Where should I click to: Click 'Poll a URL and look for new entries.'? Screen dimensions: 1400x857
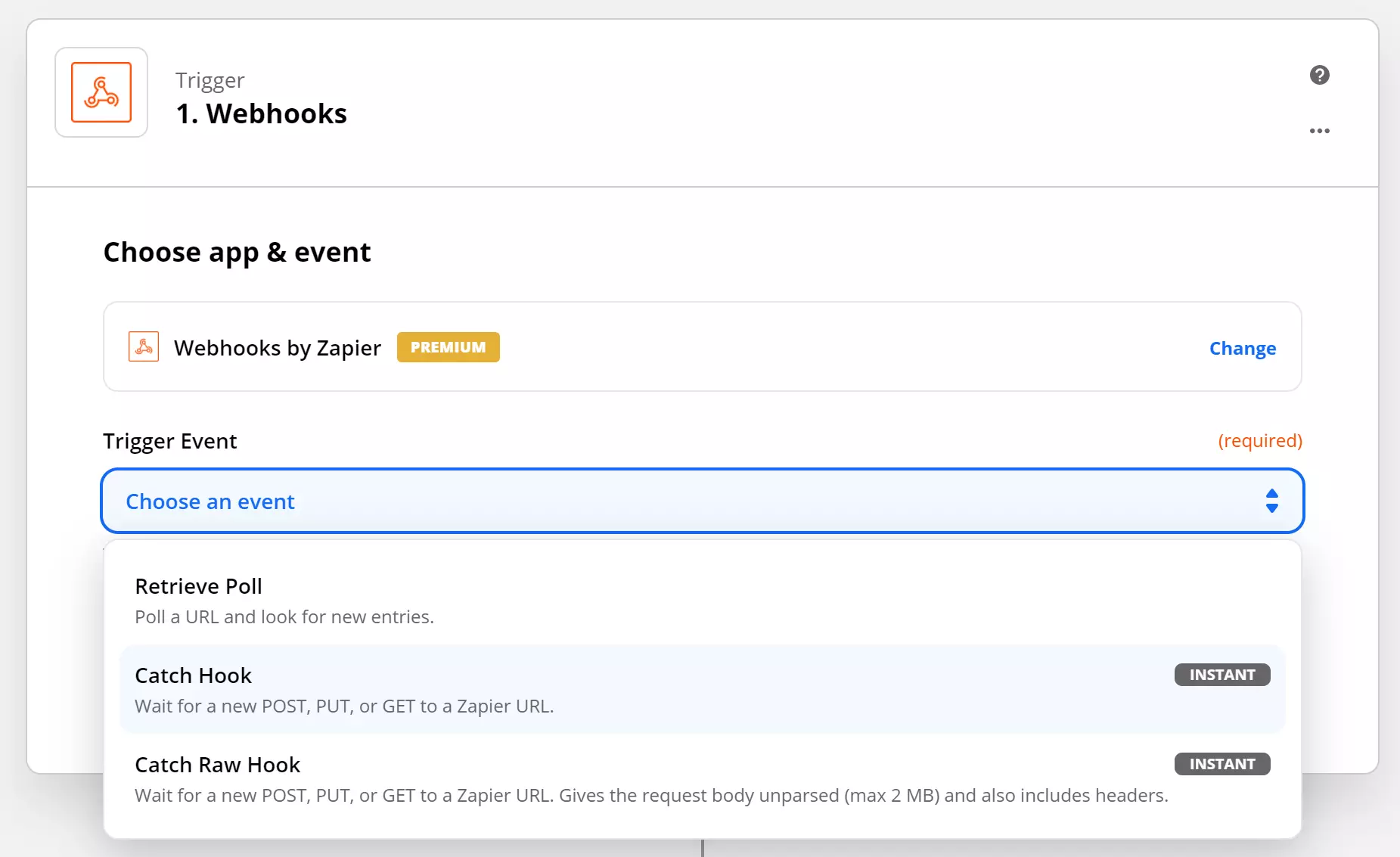click(x=284, y=617)
